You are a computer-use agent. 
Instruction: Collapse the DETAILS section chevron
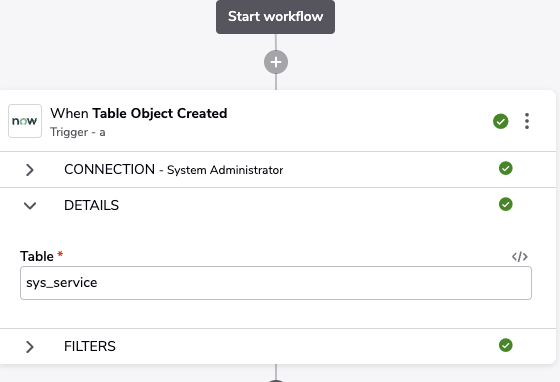click(30, 206)
